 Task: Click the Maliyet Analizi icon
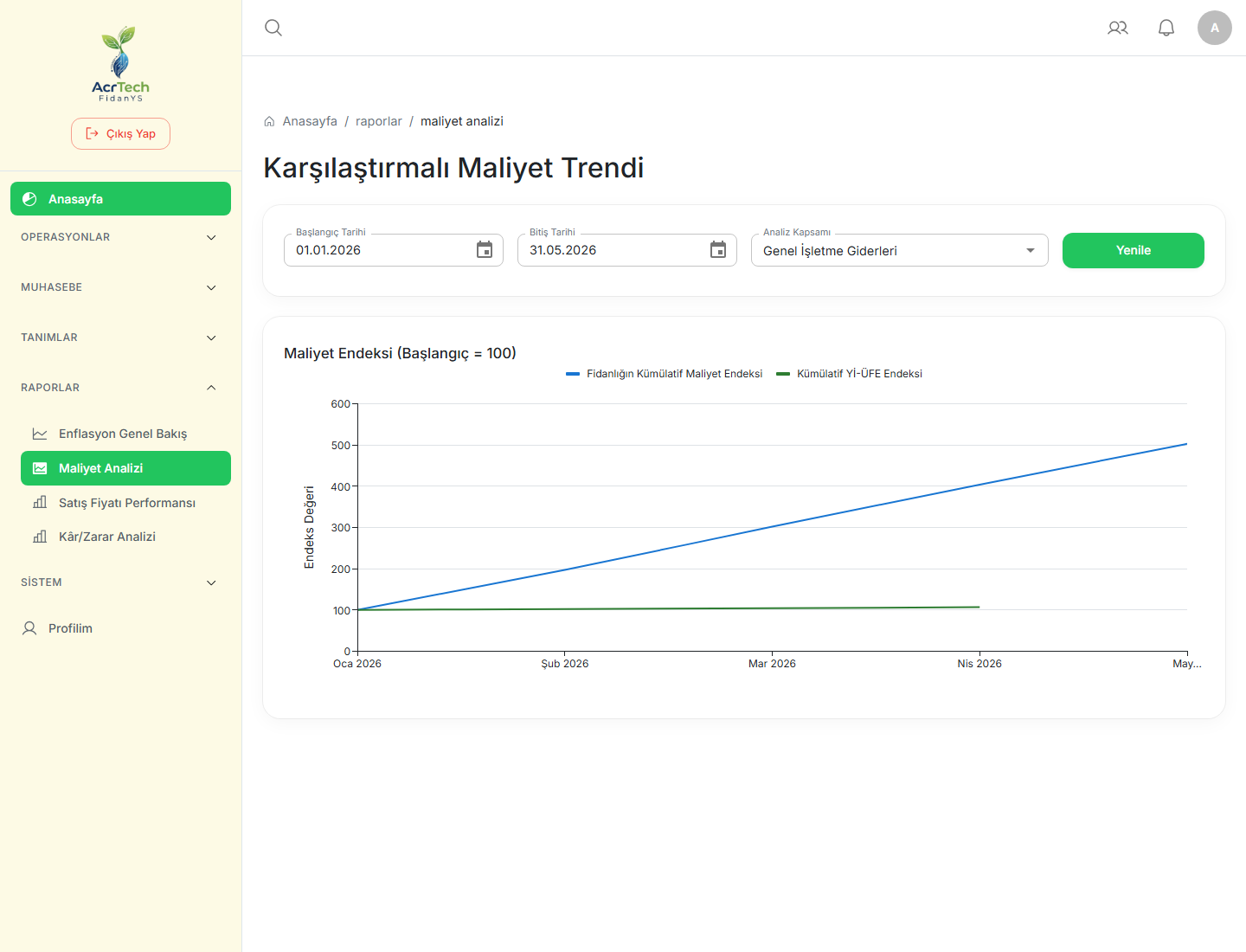40,468
